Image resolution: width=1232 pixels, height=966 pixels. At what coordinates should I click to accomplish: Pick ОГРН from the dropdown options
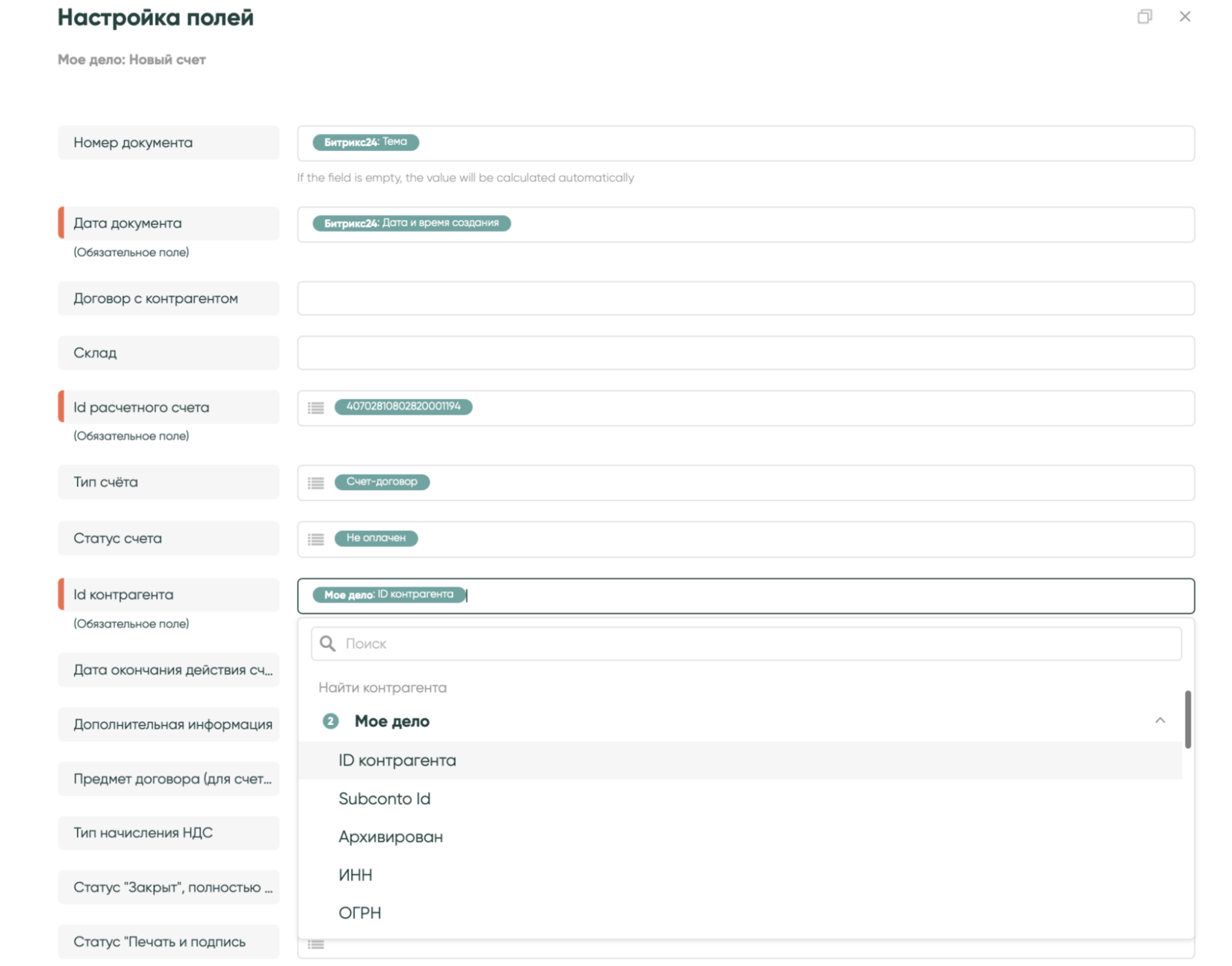coord(360,913)
